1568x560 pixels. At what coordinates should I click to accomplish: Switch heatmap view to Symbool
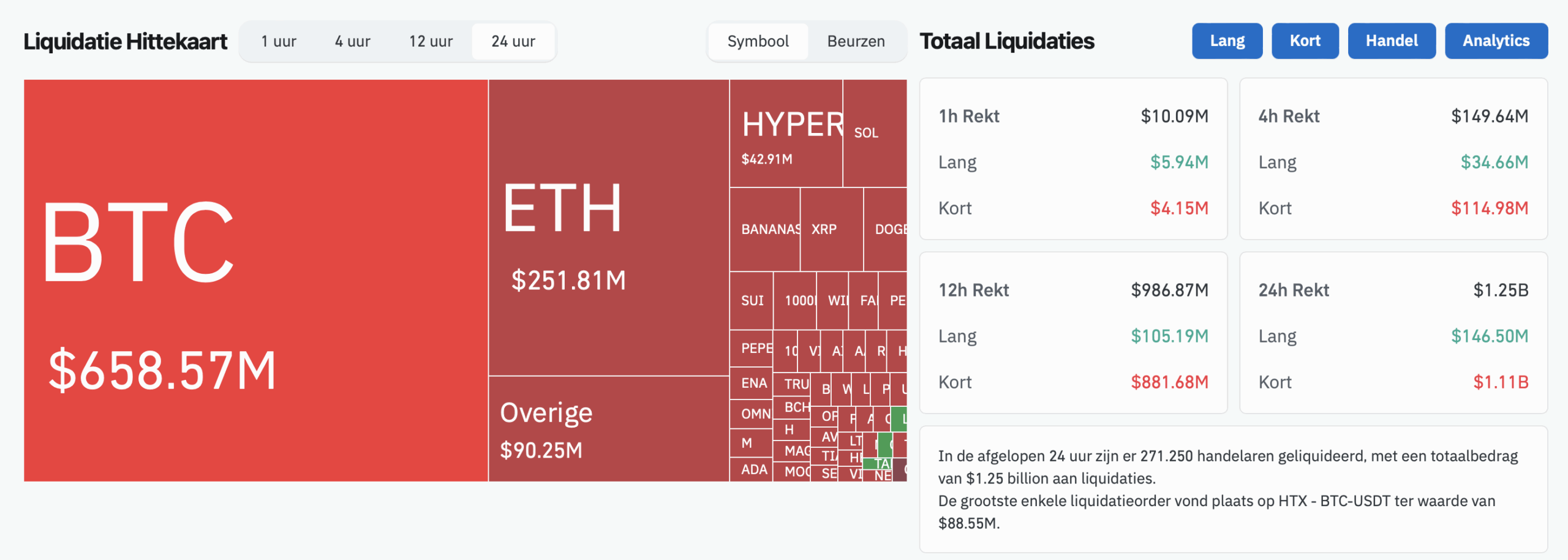pyautogui.click(x=758, y=42)
